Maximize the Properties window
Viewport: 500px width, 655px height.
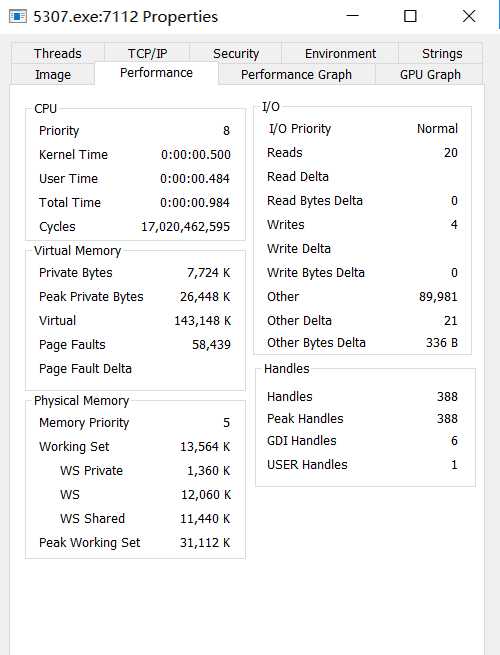pos(410,16)
